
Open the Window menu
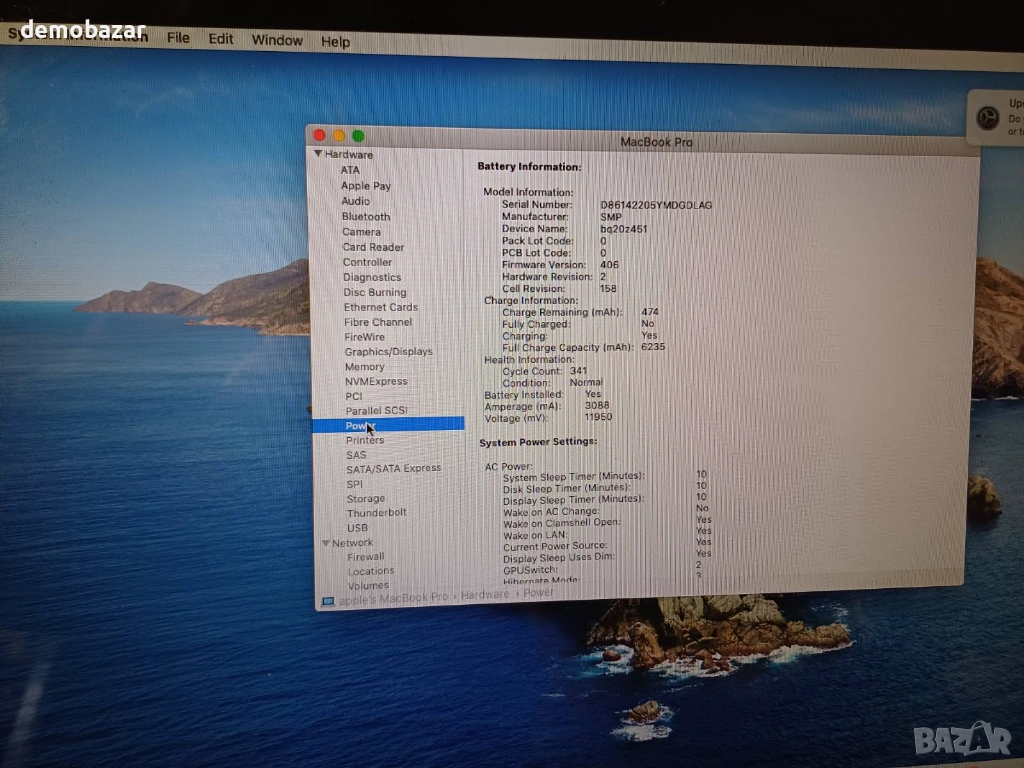[277, 40]
